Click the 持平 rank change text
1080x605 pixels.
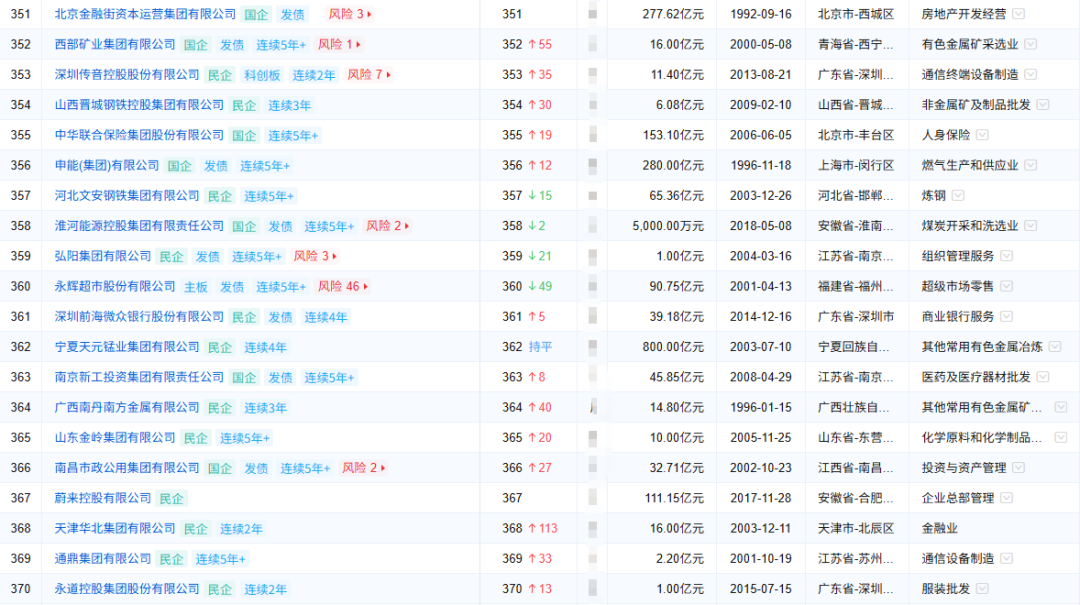(x=541, y=347)
